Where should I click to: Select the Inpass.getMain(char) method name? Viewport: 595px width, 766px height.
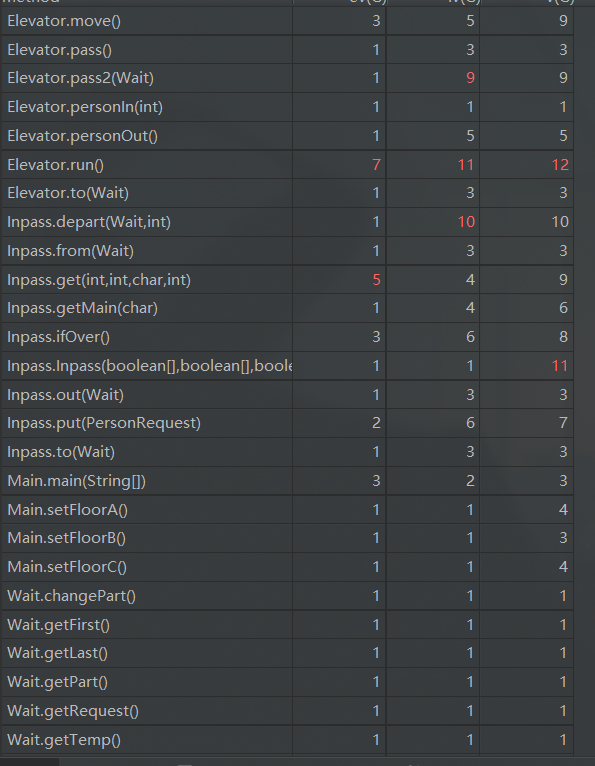[x=83, y=308]
